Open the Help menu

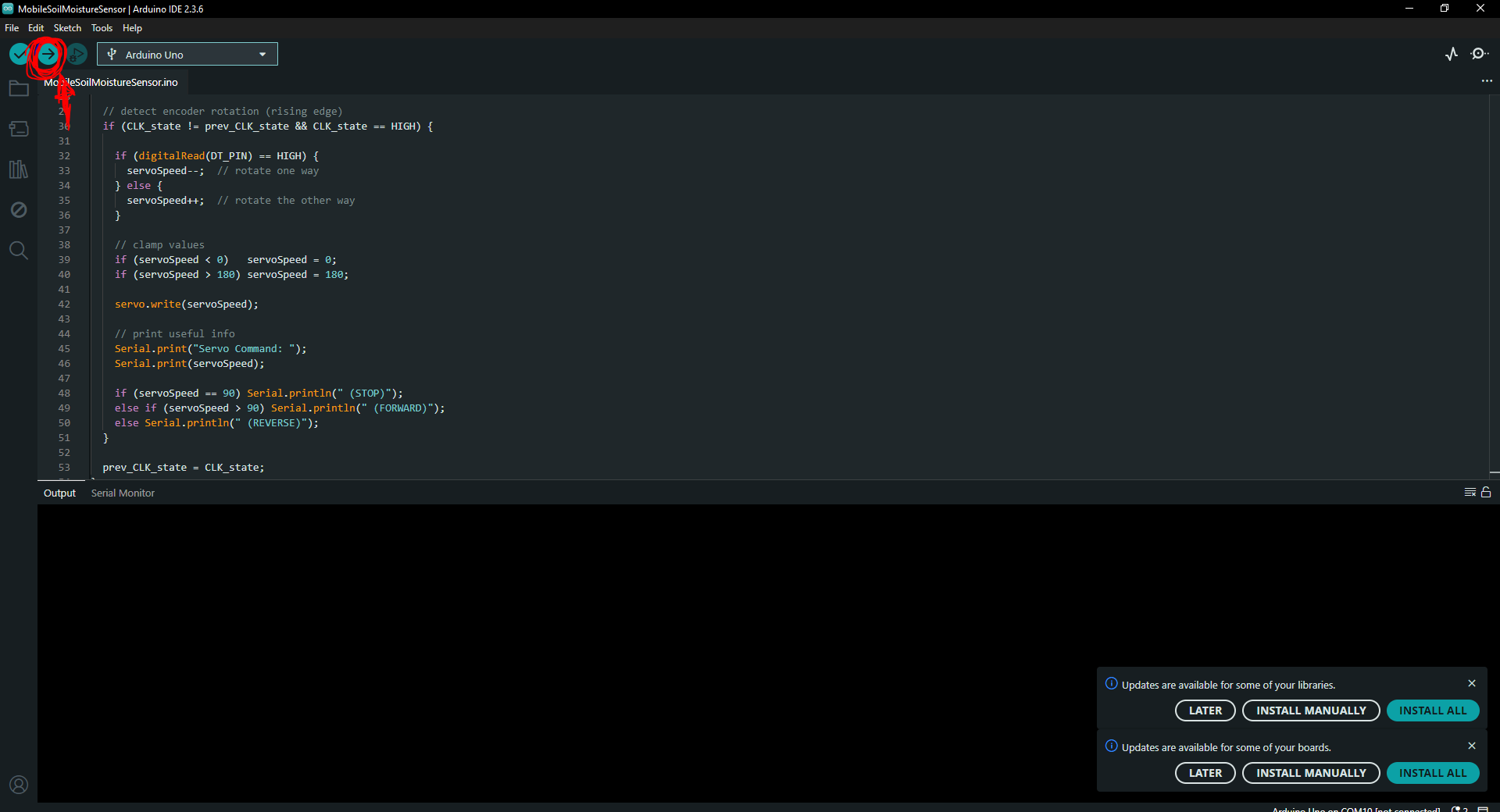click(x=132, y=28)
